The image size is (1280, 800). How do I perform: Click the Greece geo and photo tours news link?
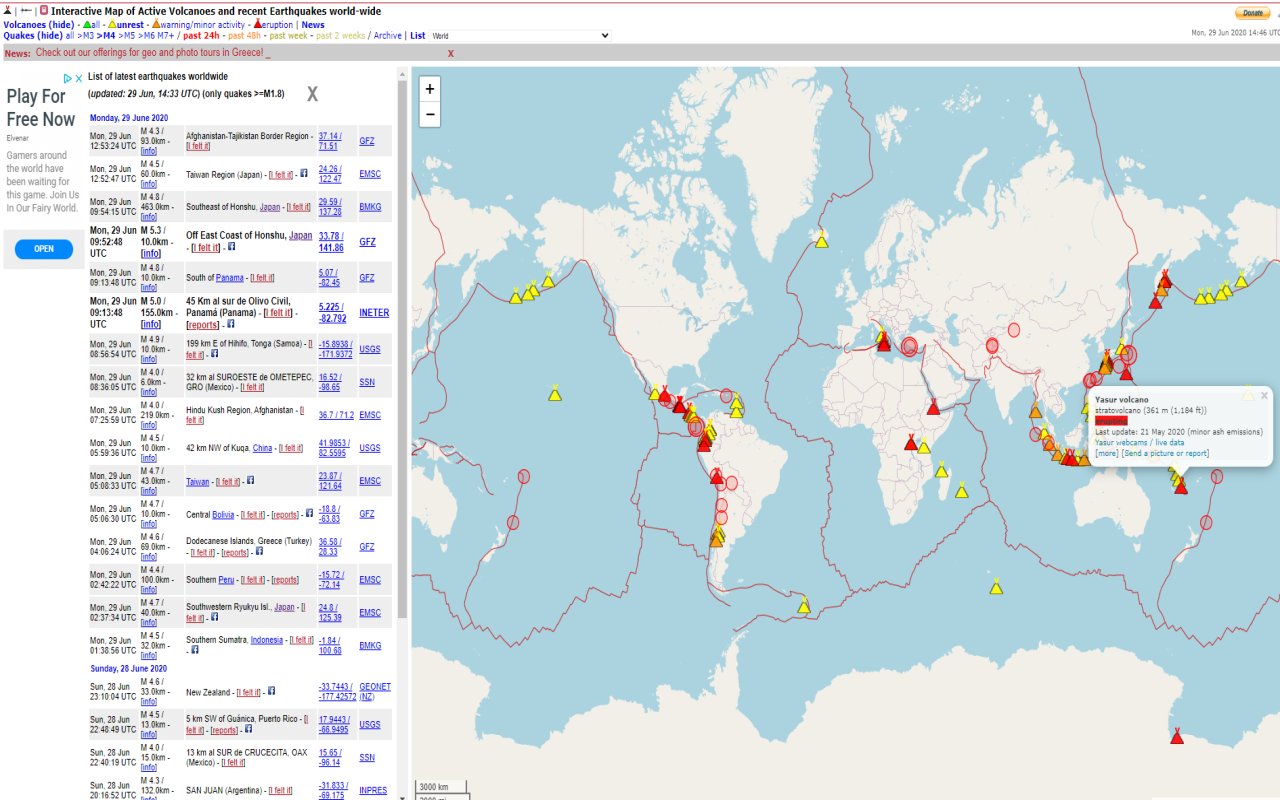click(x=150, y=53)
